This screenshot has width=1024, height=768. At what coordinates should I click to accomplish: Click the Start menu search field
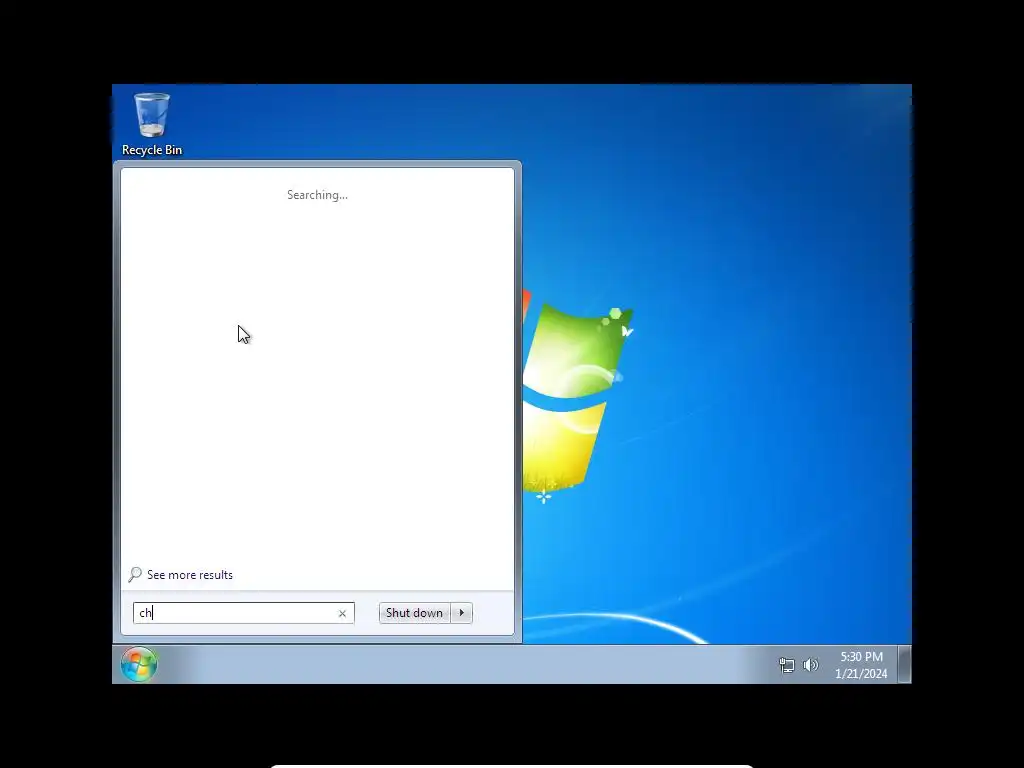[244, 613]
